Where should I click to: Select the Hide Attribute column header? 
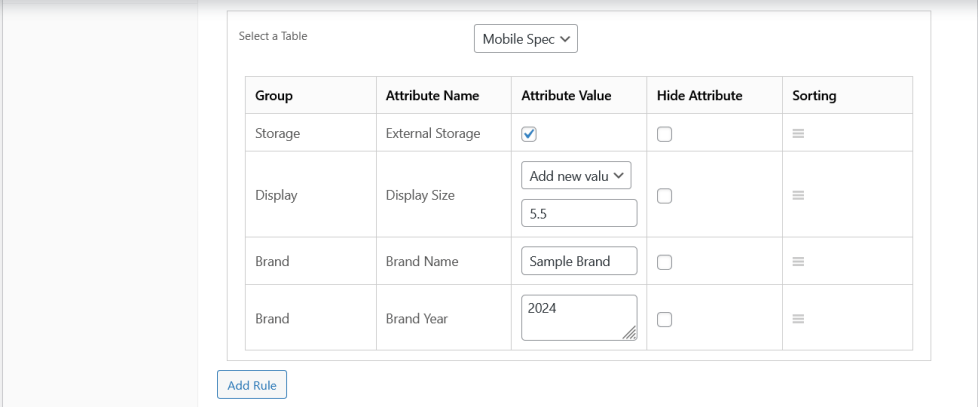click(x=699, y=95)
